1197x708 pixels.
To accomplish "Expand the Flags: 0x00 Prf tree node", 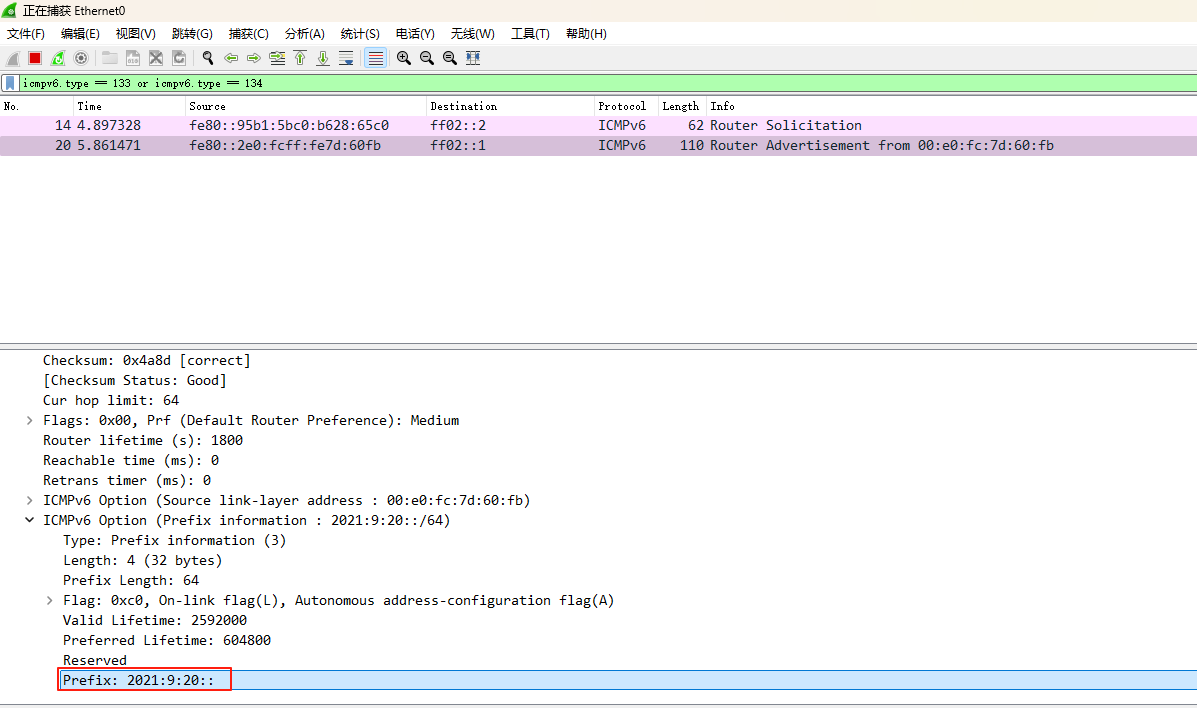I will point(29,421).
